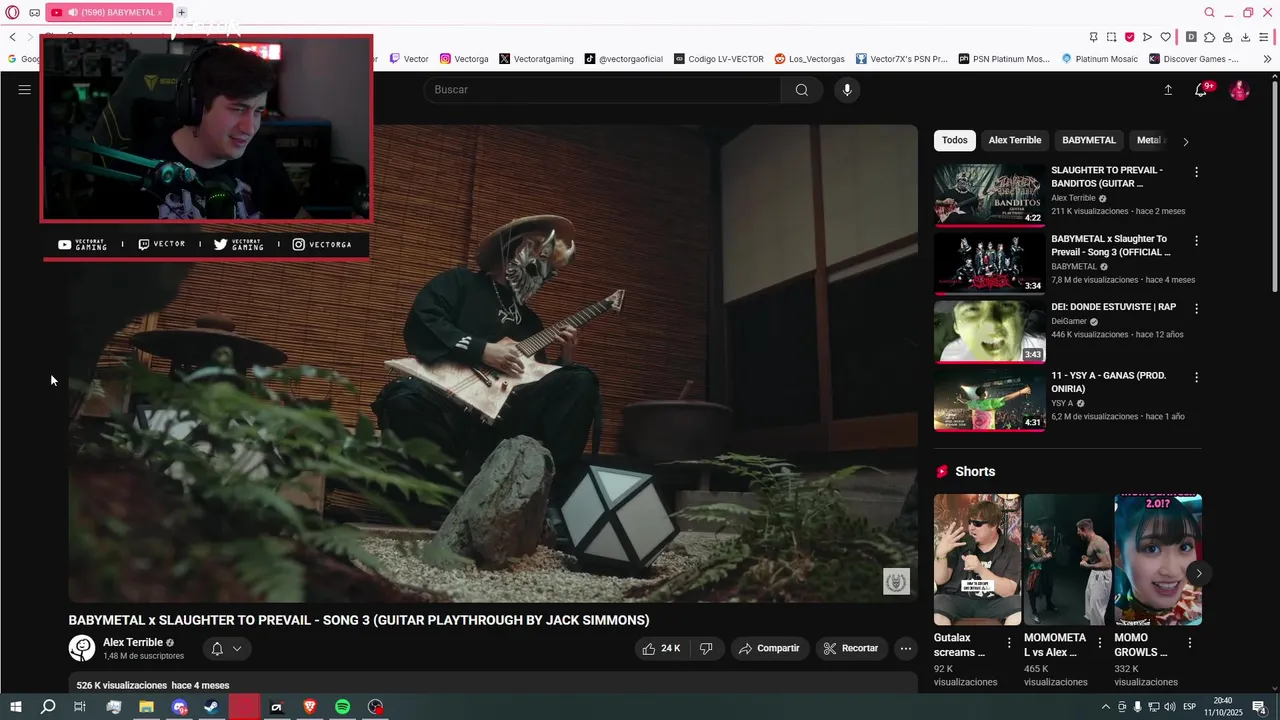Select the BABYMETAL browser tab

(108, 12)
